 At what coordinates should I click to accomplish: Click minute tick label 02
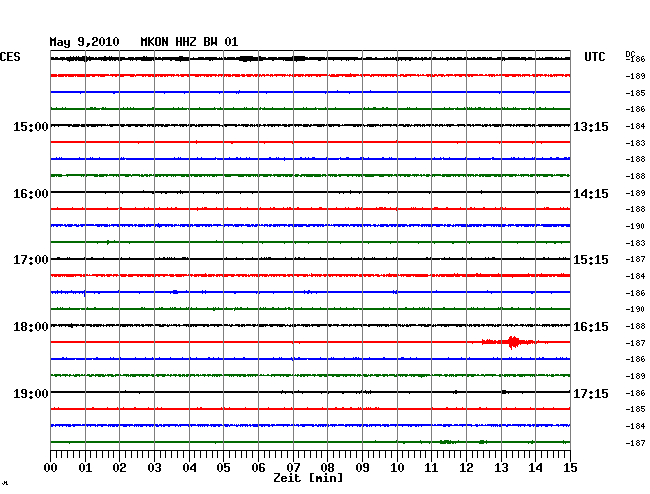click(119, 468)
